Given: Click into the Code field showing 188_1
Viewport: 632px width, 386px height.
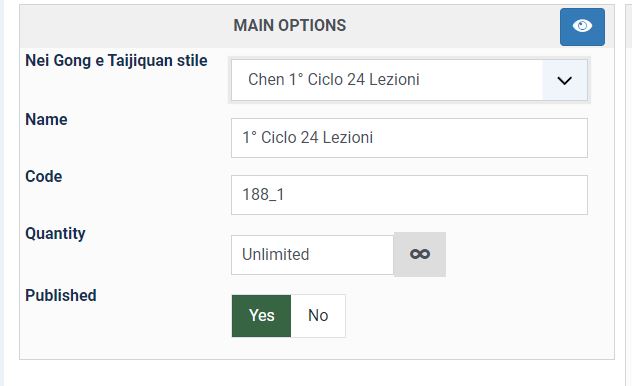Looking at the screenshot, I should point(409,195).
